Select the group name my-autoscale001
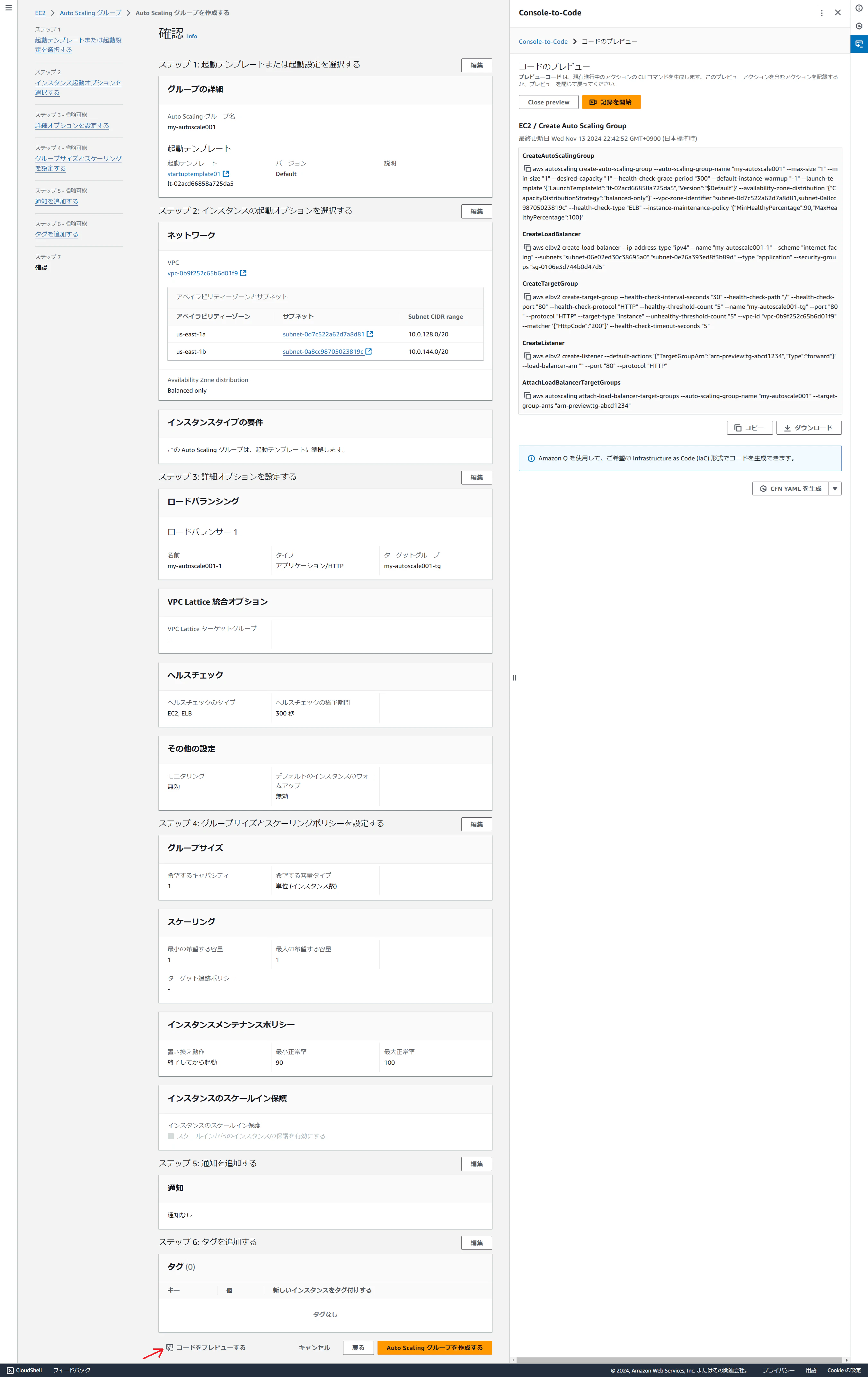 click(x=191, y=128)
